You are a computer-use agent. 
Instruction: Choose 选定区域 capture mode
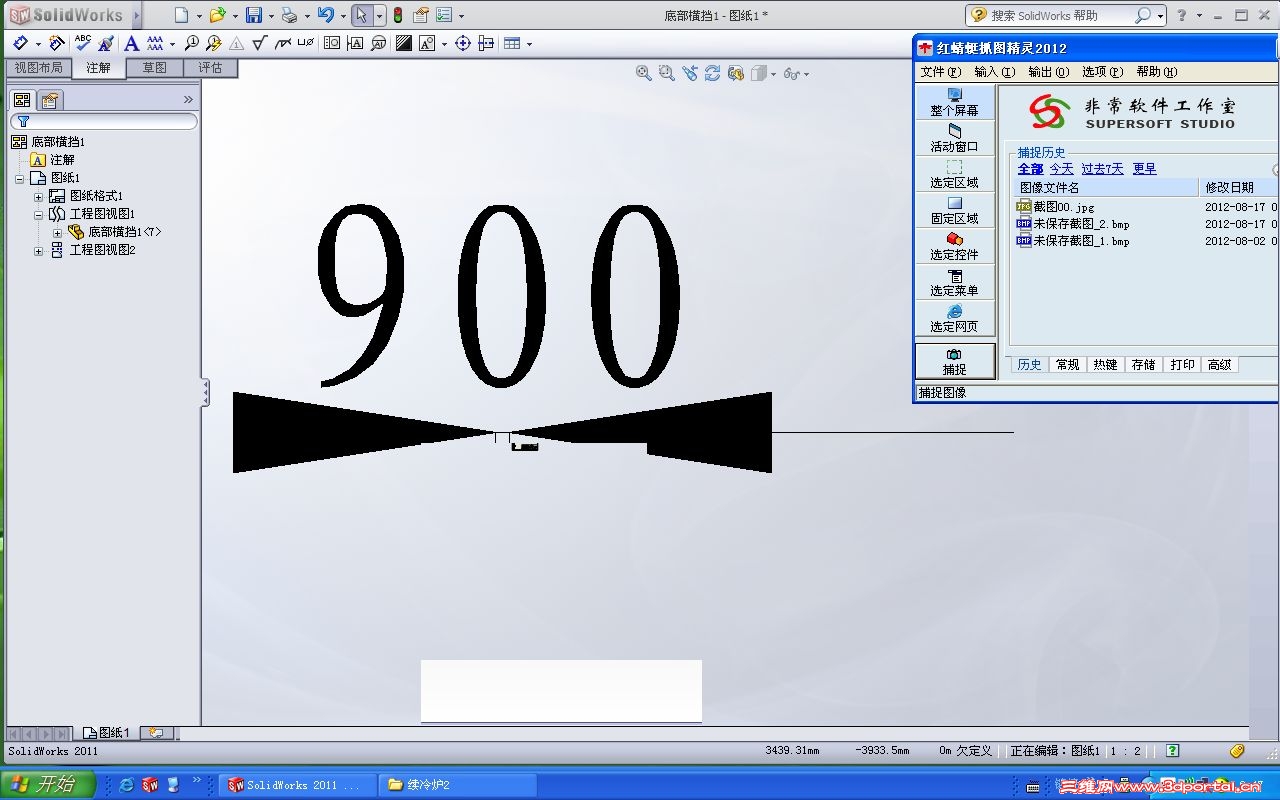click(955, 174)
